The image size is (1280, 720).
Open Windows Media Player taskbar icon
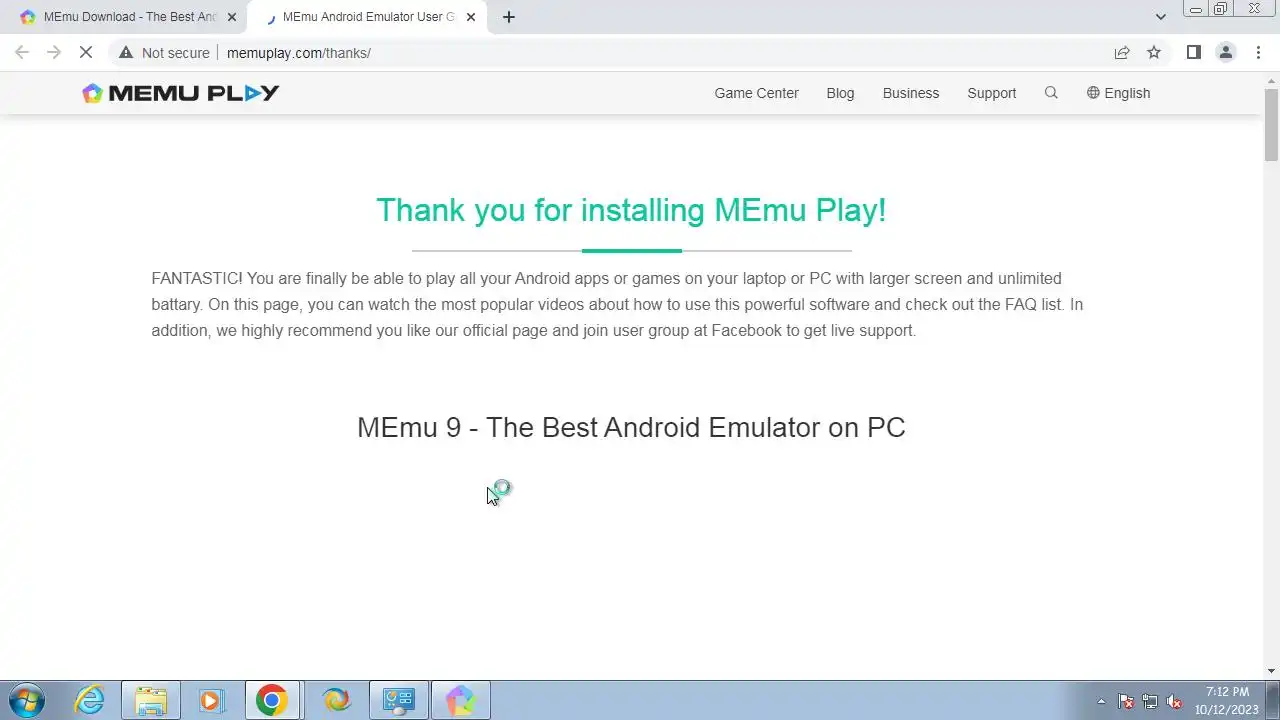[211, 700]
